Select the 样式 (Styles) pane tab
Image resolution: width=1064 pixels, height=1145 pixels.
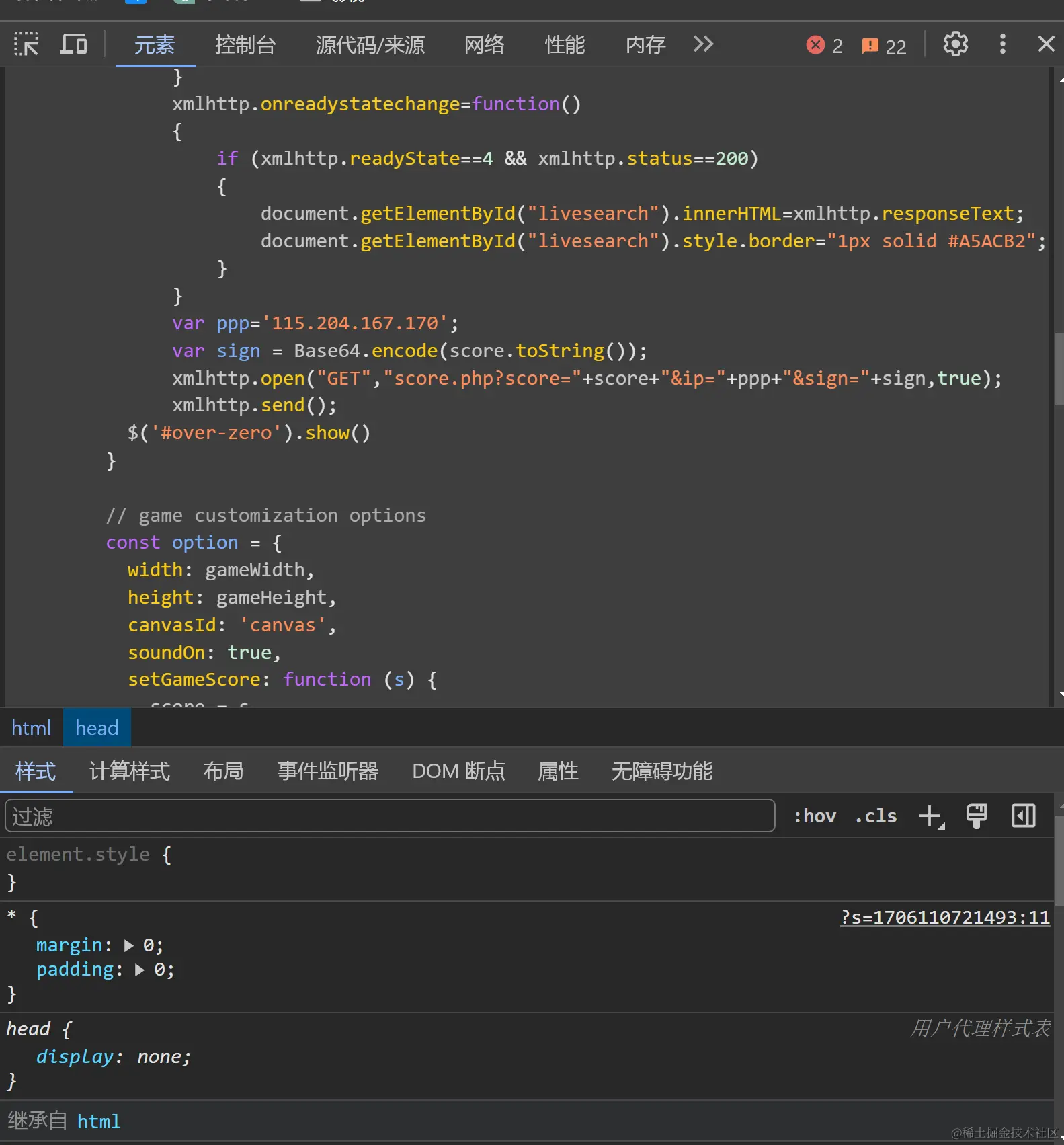(x=36, y=771)
